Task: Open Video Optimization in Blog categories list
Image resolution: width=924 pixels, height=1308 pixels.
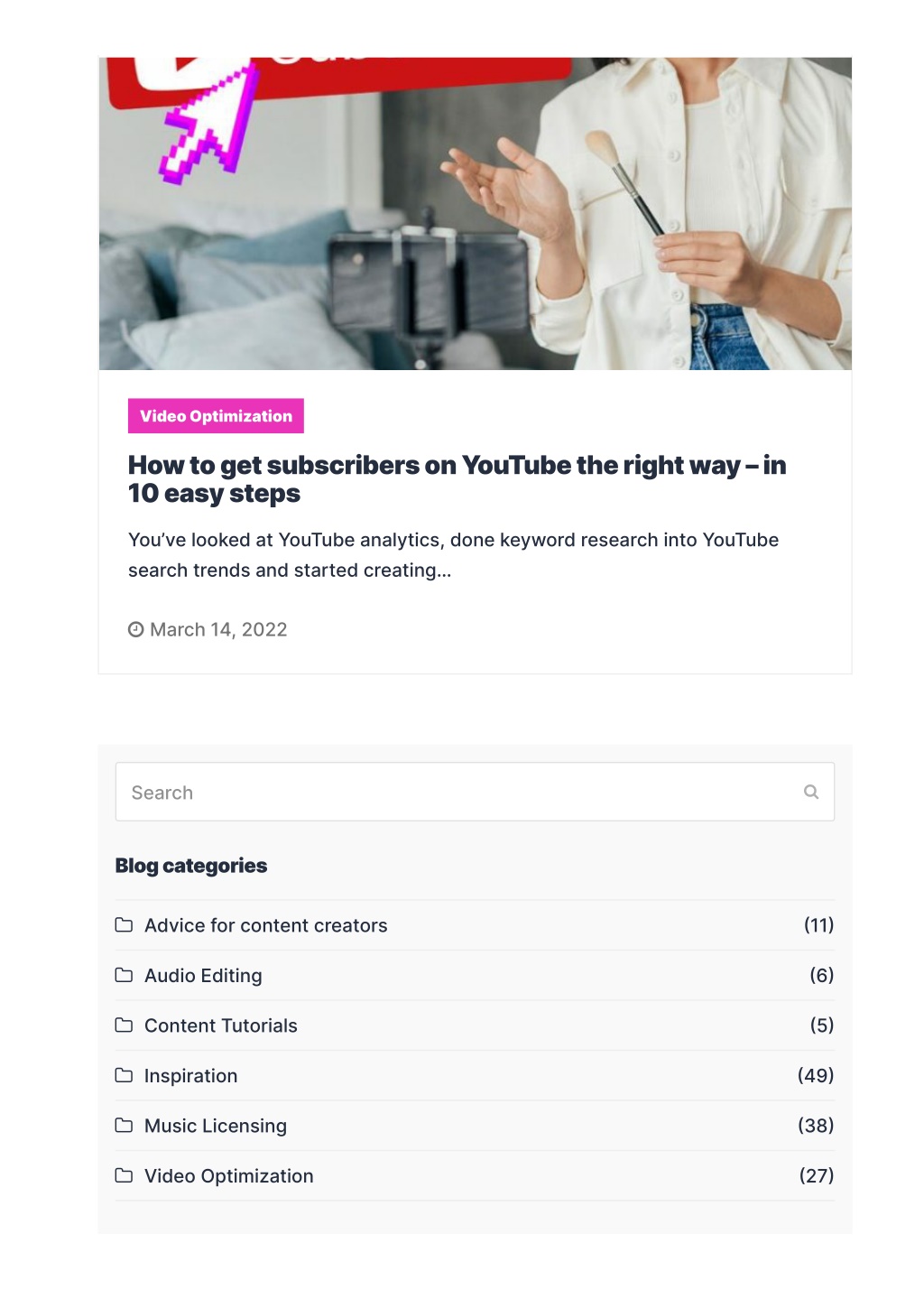Action: coord(229,1175)
